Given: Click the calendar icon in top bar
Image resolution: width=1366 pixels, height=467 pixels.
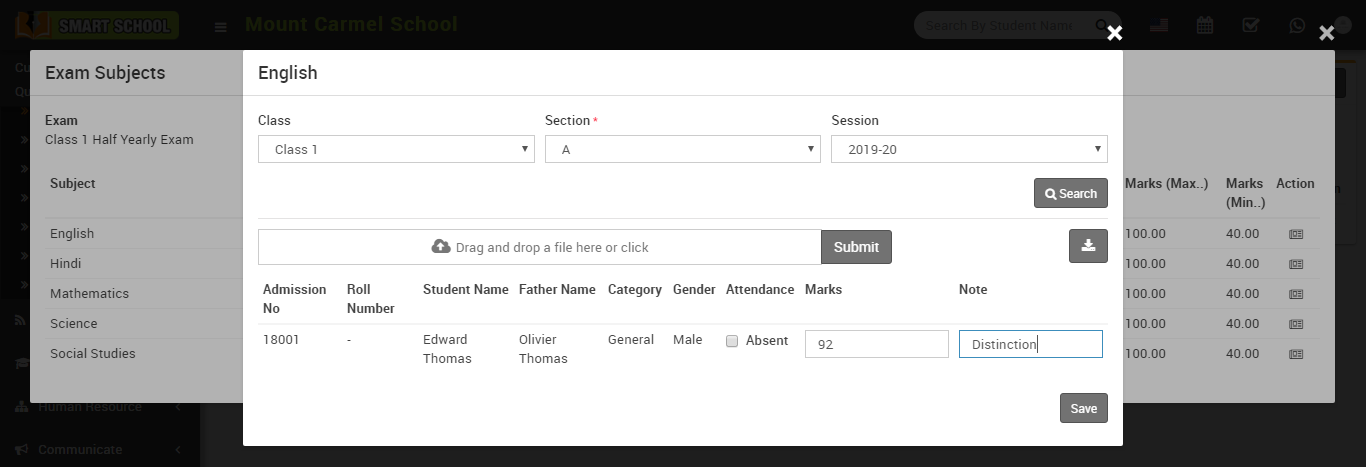Looking at the screenshot, I should (1205, 25).
